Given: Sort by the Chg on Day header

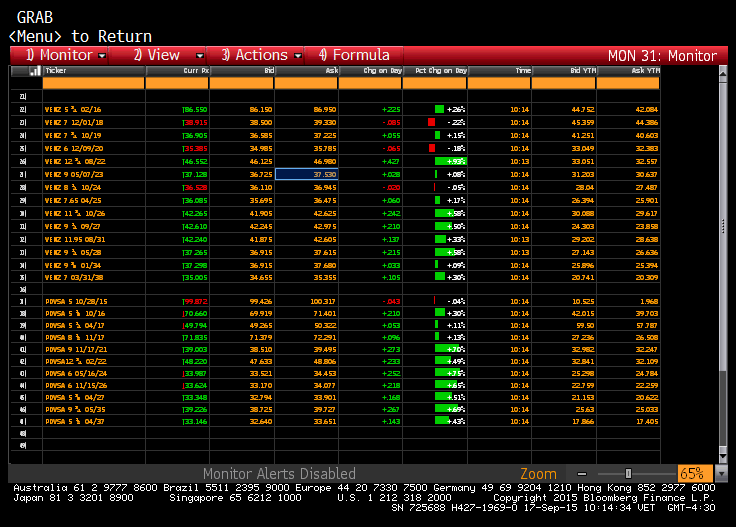Looking at the screenshot, I should click(x=370, y=71).
